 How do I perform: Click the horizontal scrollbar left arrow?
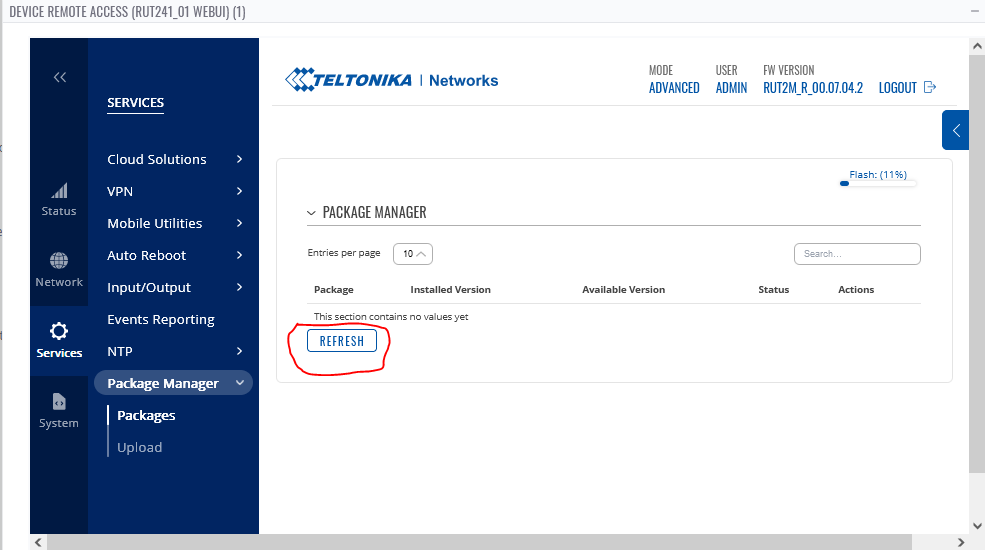(38, 542)
